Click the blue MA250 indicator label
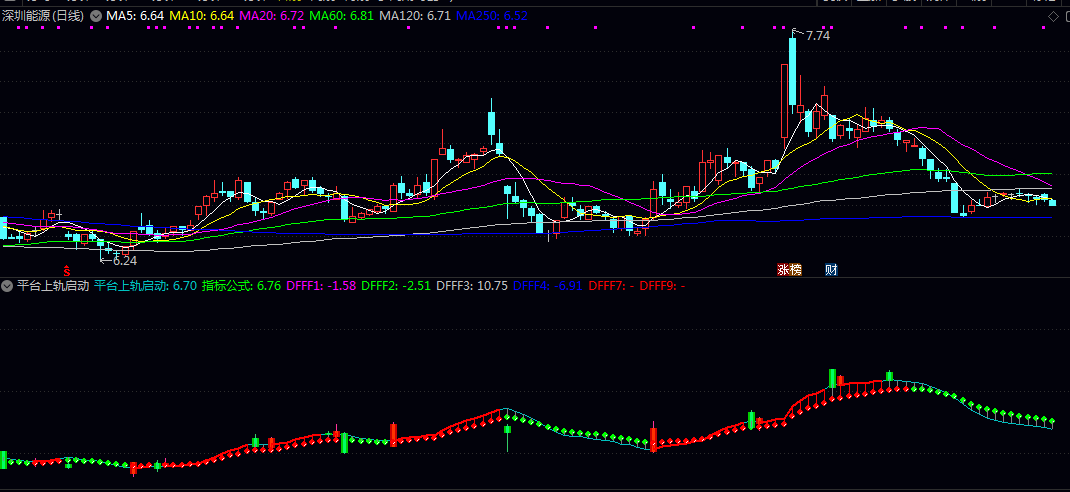The width and height of the screenshot is (1070, 492). (493, 17)
